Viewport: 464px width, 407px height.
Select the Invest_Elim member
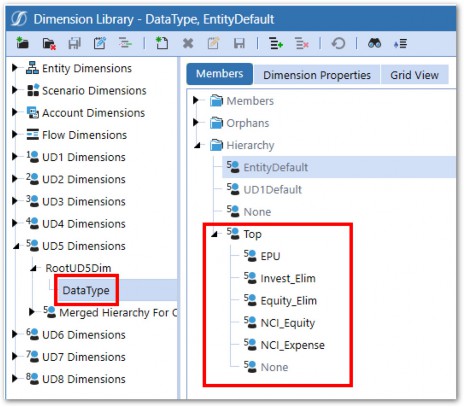pyautogui.click(x=288, y=278)
